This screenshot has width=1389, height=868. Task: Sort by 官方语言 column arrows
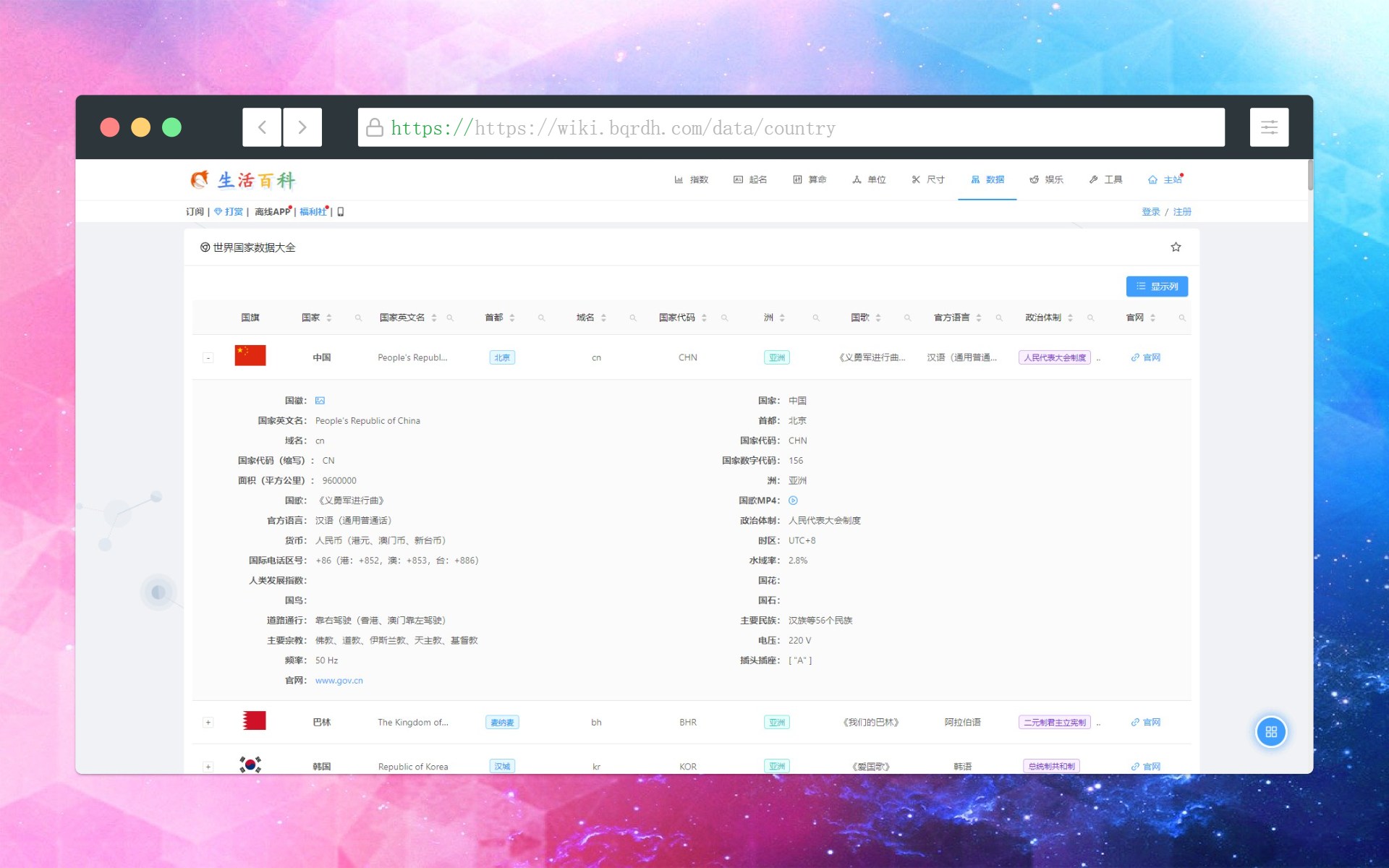[979, 318]
